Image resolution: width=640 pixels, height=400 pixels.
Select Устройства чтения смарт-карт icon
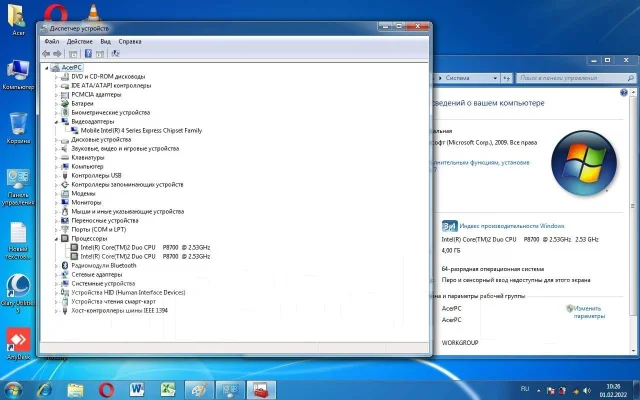tap(64, 301)
